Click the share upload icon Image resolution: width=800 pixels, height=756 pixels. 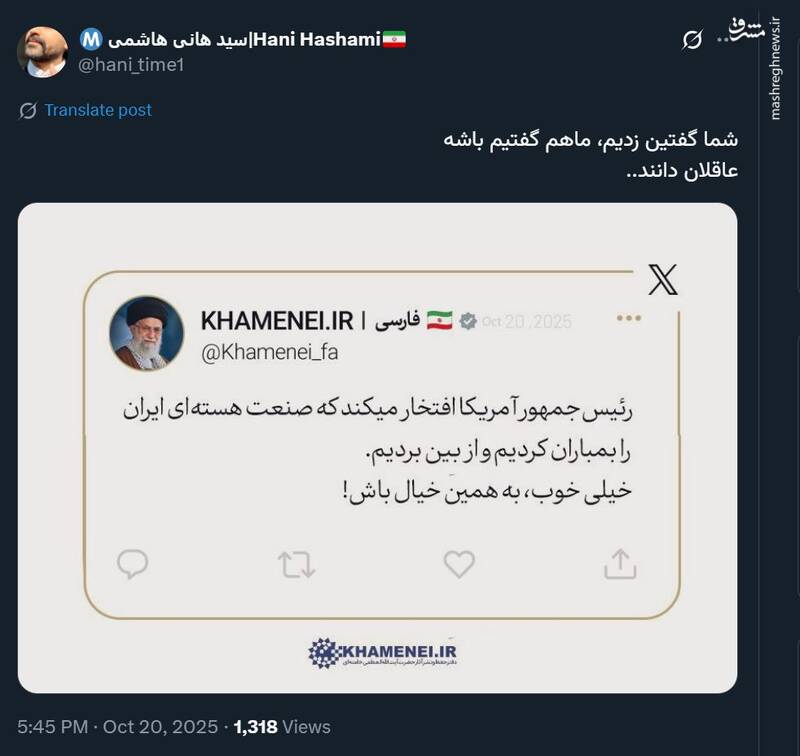(x=621, y=565)
